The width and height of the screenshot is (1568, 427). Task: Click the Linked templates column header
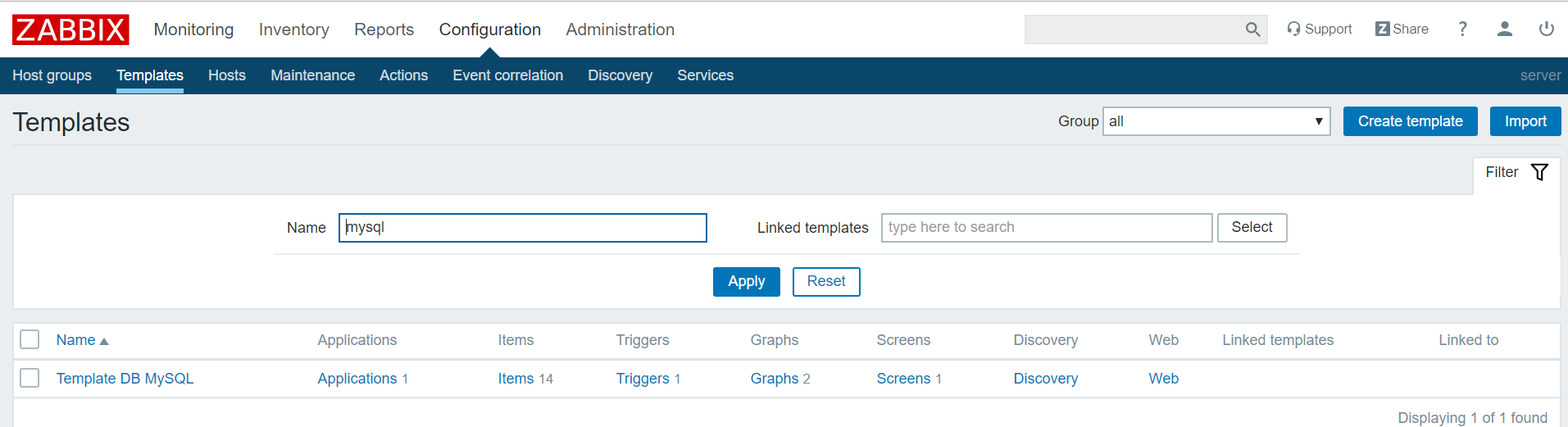(x=1278, y=340)
